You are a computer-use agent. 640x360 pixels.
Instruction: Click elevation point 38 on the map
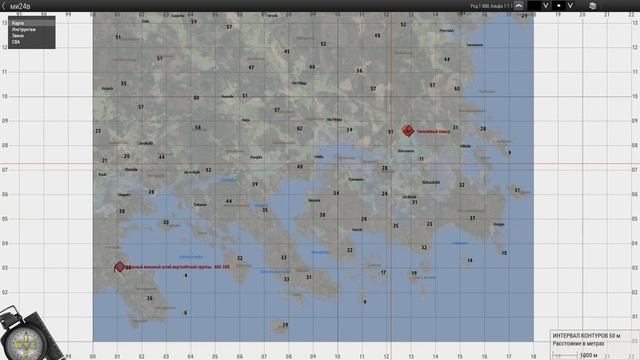(x=322, y=215)
